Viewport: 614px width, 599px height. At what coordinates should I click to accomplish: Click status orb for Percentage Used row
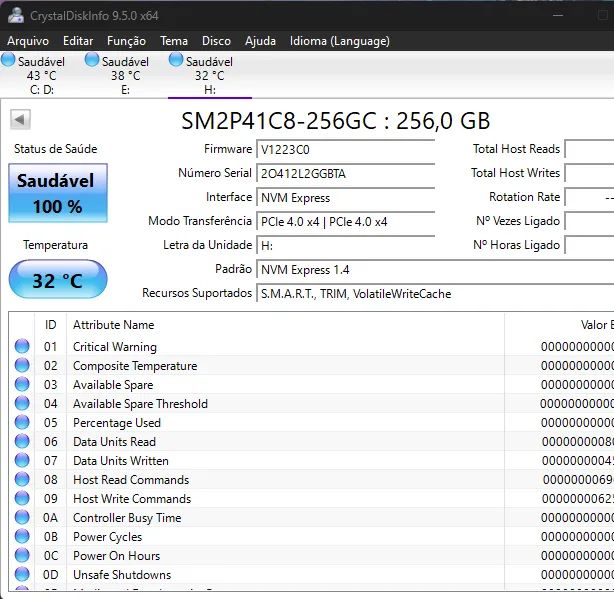pyautogui.click(x=22, y=422)
